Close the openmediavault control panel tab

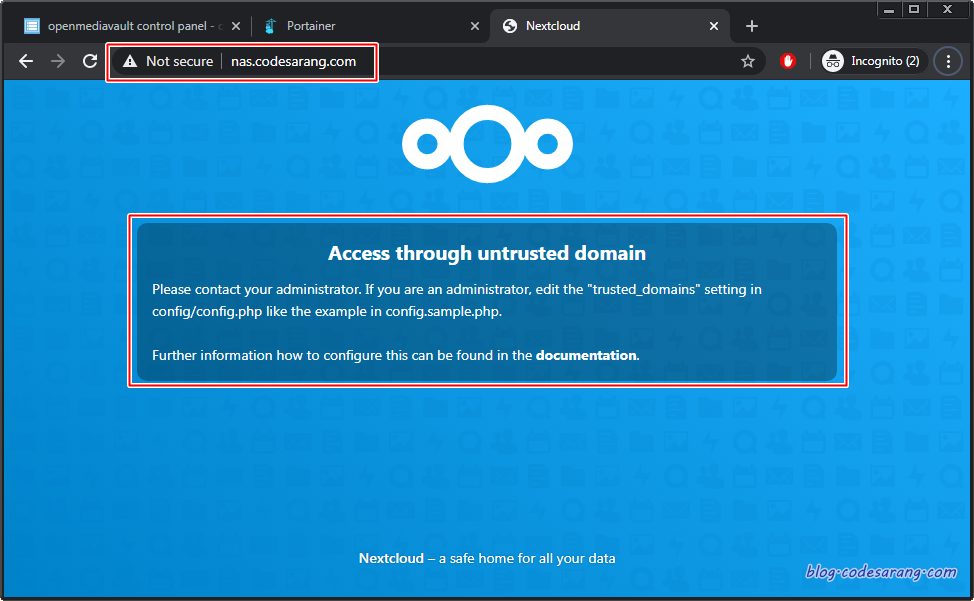click(x=236, y=26)
